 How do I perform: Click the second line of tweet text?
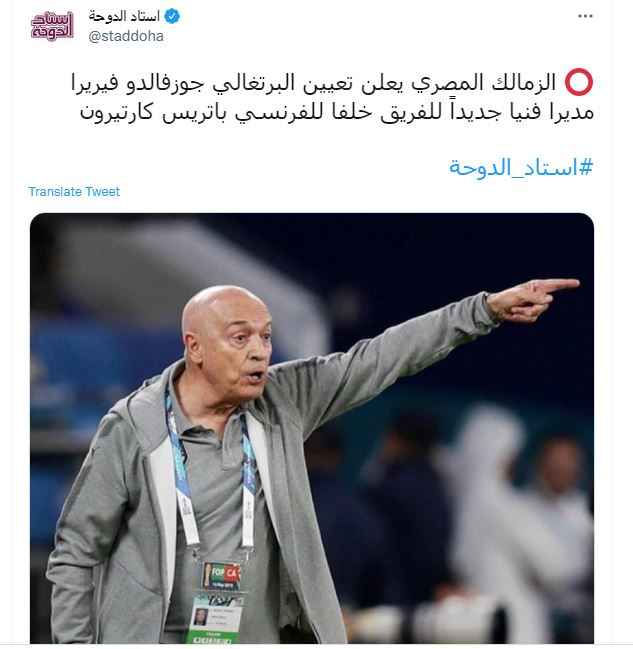click(337, 113)
